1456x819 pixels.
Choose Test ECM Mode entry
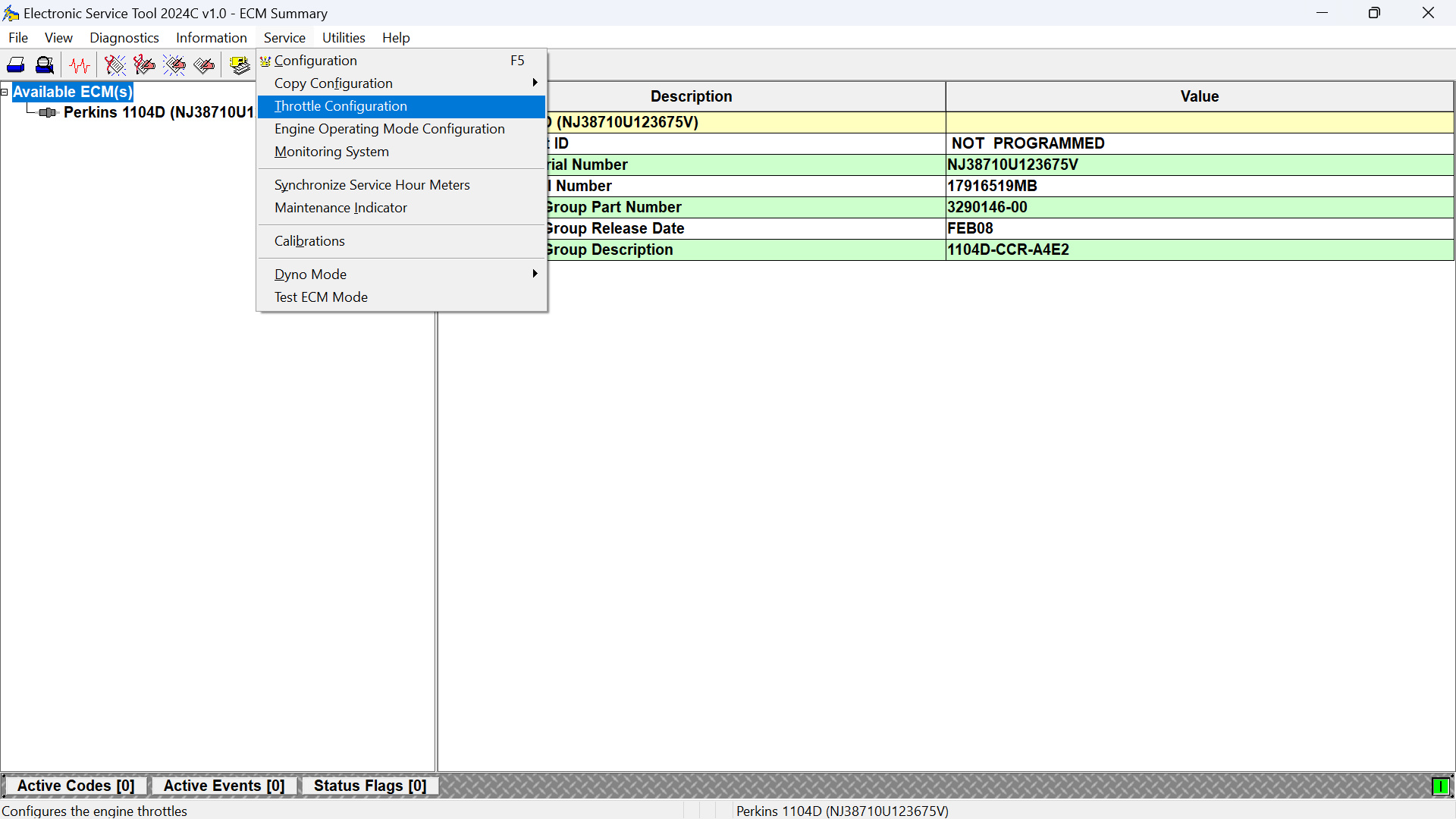402,297
